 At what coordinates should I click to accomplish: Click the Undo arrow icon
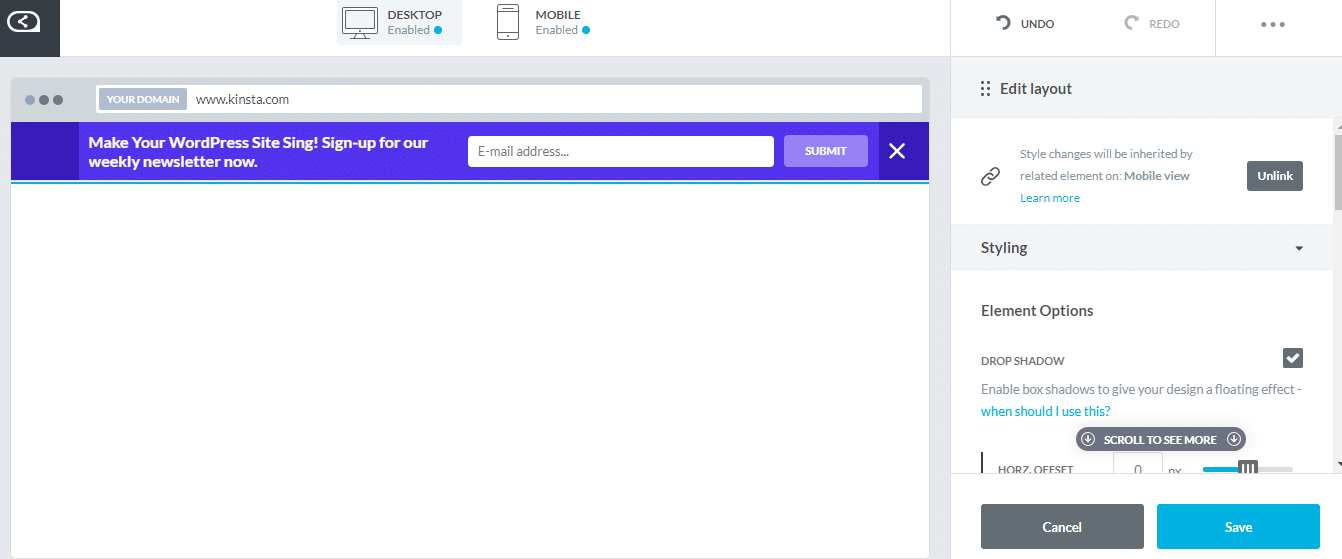pos(1003,23)
